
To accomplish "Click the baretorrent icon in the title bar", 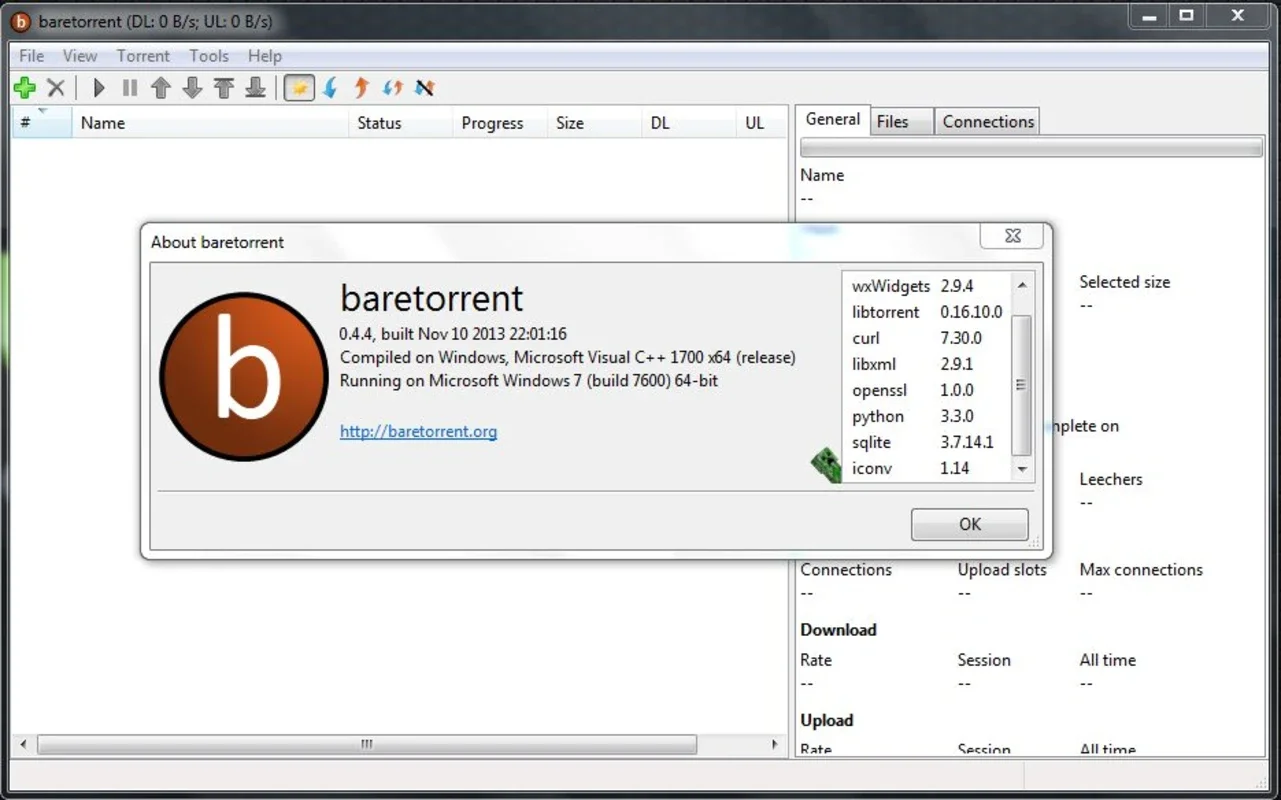I will [x=20, y=21].
